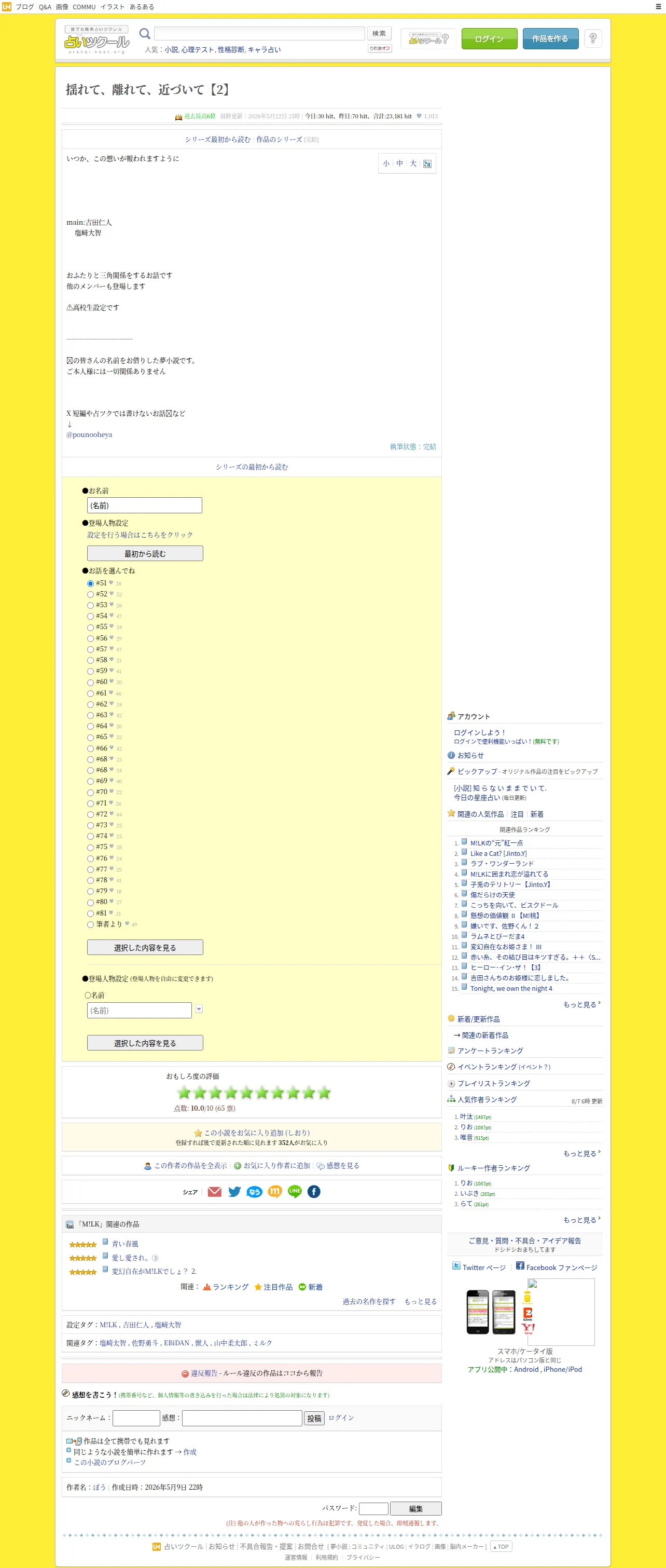Click the magnifying glass search icon
Image resolution: width=666 pixels, height=1568 pixels.
point(145,34)
